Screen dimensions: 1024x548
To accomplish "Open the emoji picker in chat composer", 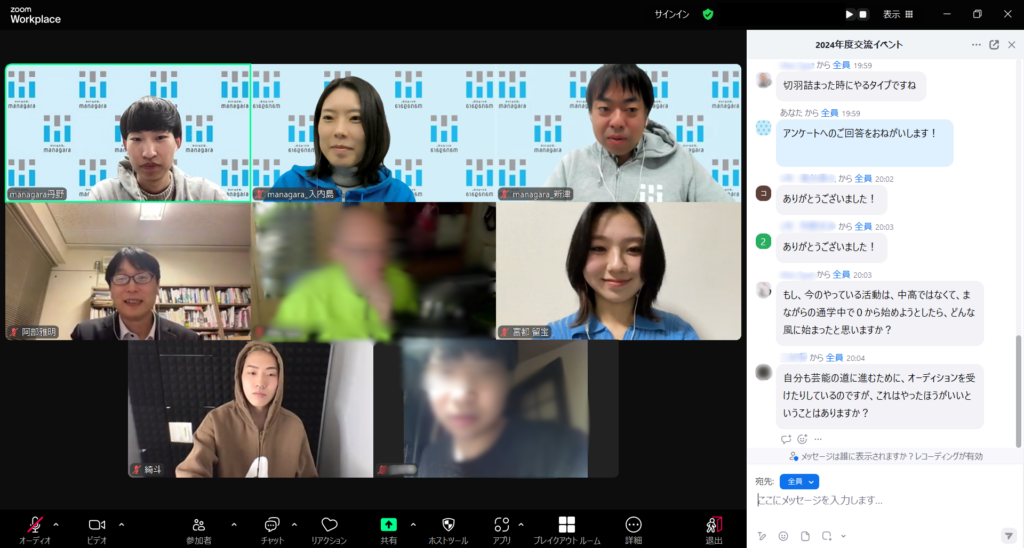I will pos(783,536).
